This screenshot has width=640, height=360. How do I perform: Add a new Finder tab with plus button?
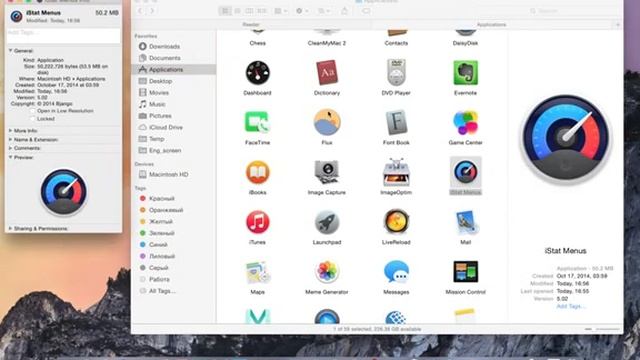[618, 24]
